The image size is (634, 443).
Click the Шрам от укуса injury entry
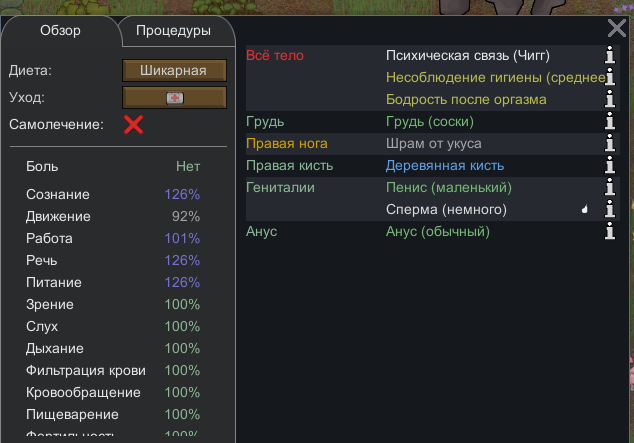pyautogui.click(x=433, y=144)
